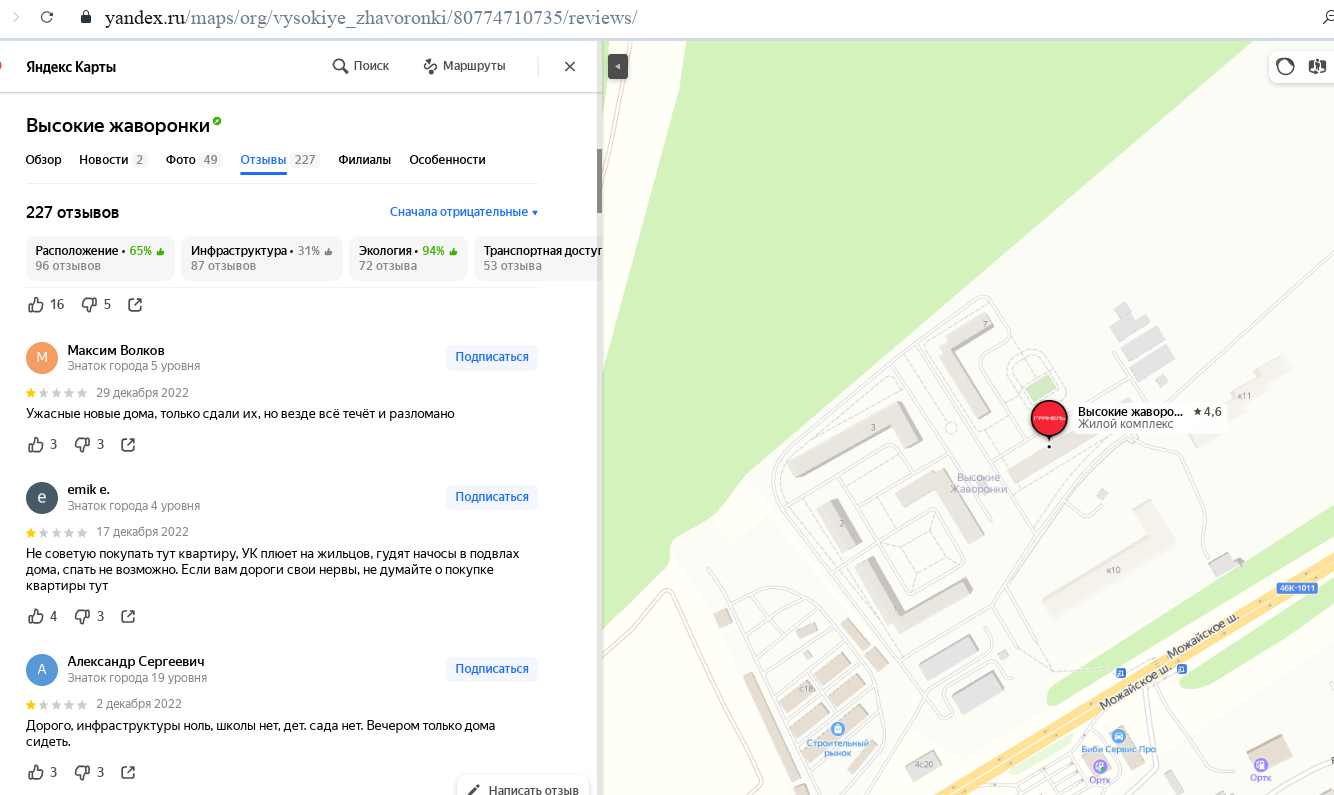This screenshot has width=1334, height=795.
Task: Click the browser zoom magnifier in address bar
Action: point(1328,18)
